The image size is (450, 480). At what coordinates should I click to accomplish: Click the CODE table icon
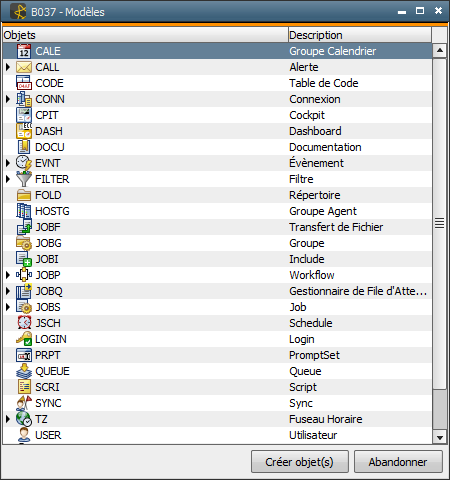point(24,83)
